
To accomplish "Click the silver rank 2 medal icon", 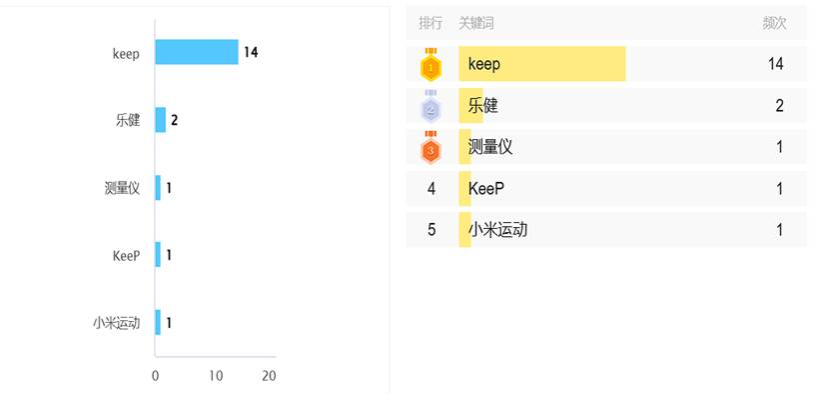I will [431, 106].
